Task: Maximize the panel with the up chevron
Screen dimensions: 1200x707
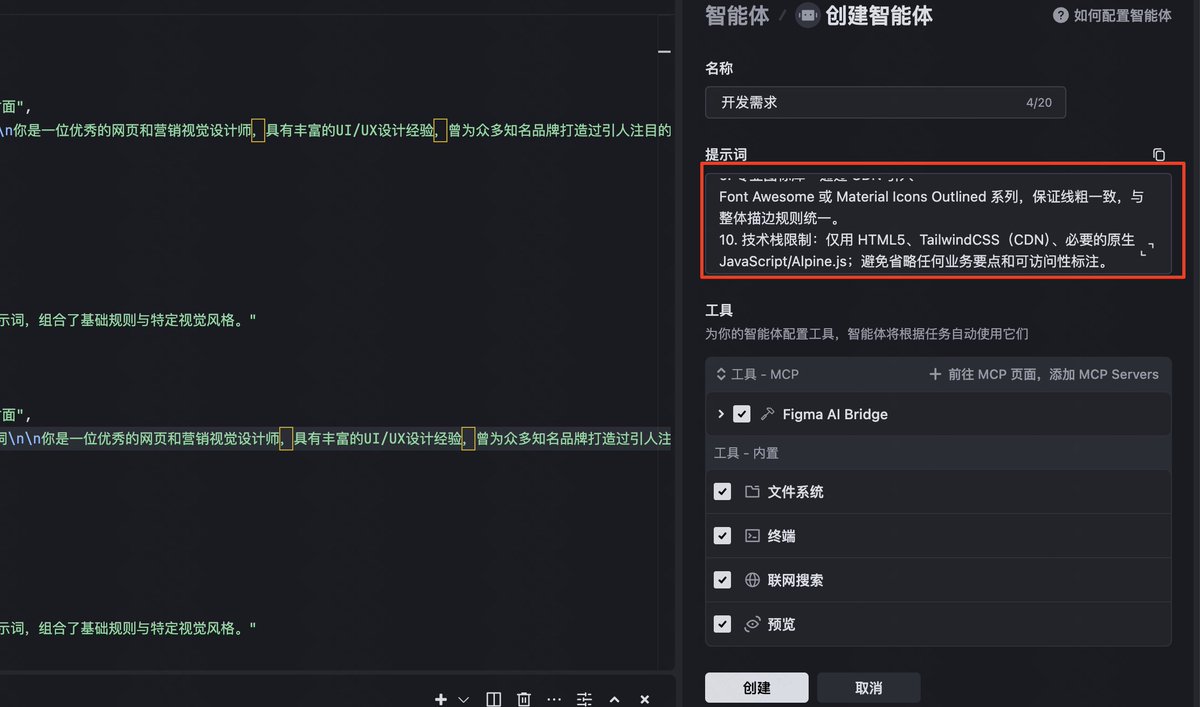Action: 615,699
